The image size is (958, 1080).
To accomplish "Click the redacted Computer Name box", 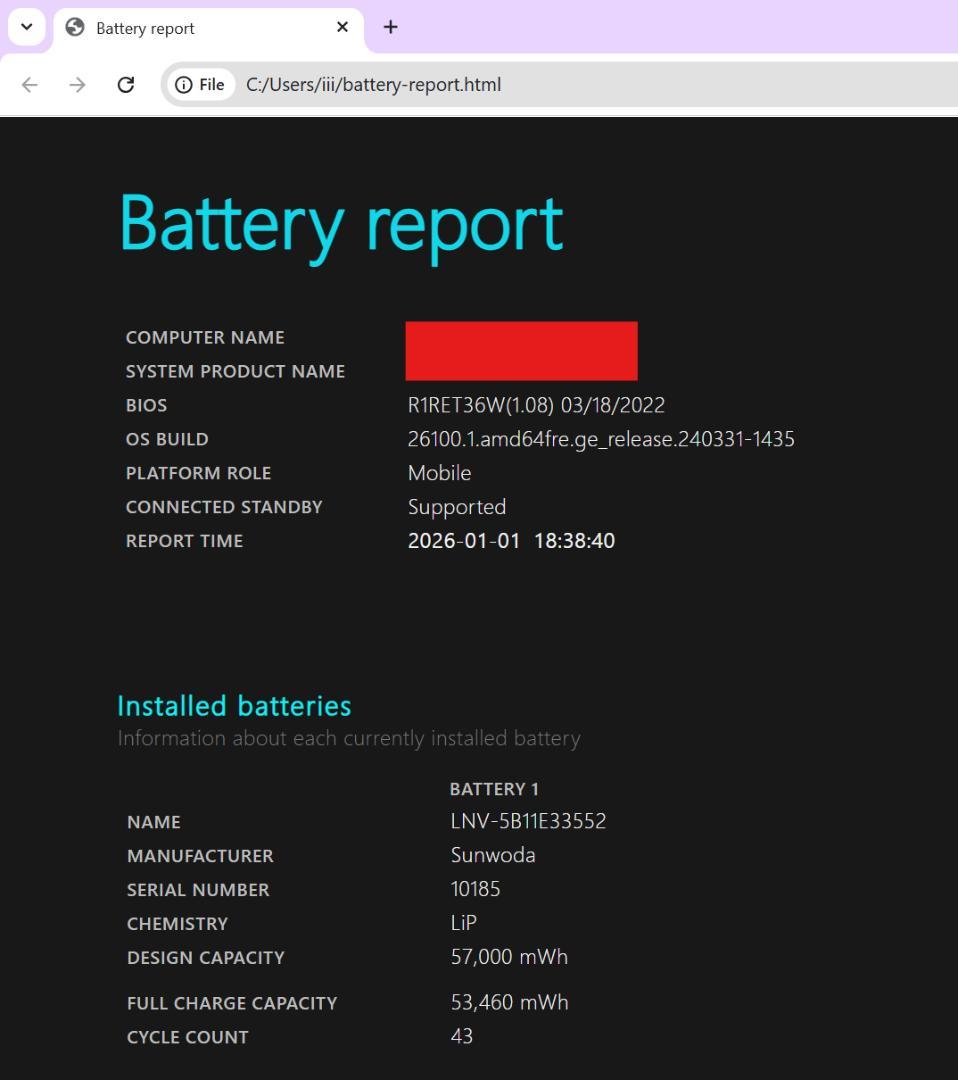I will tap(521, 350).
